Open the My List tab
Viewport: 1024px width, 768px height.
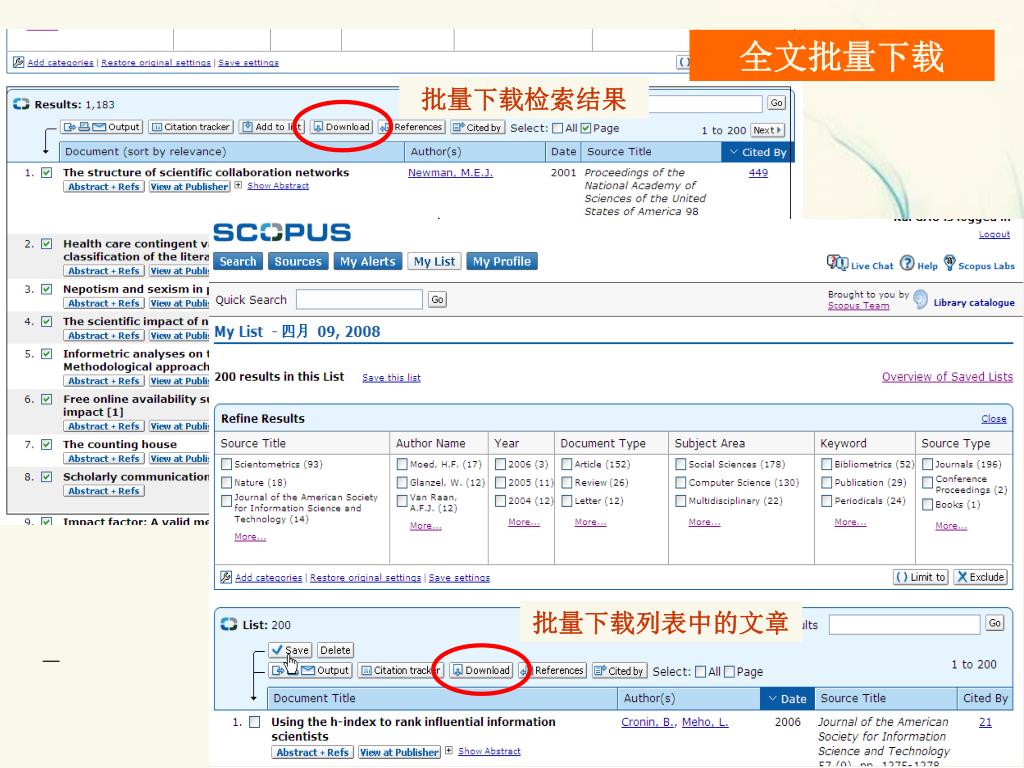tap(434, 261)
